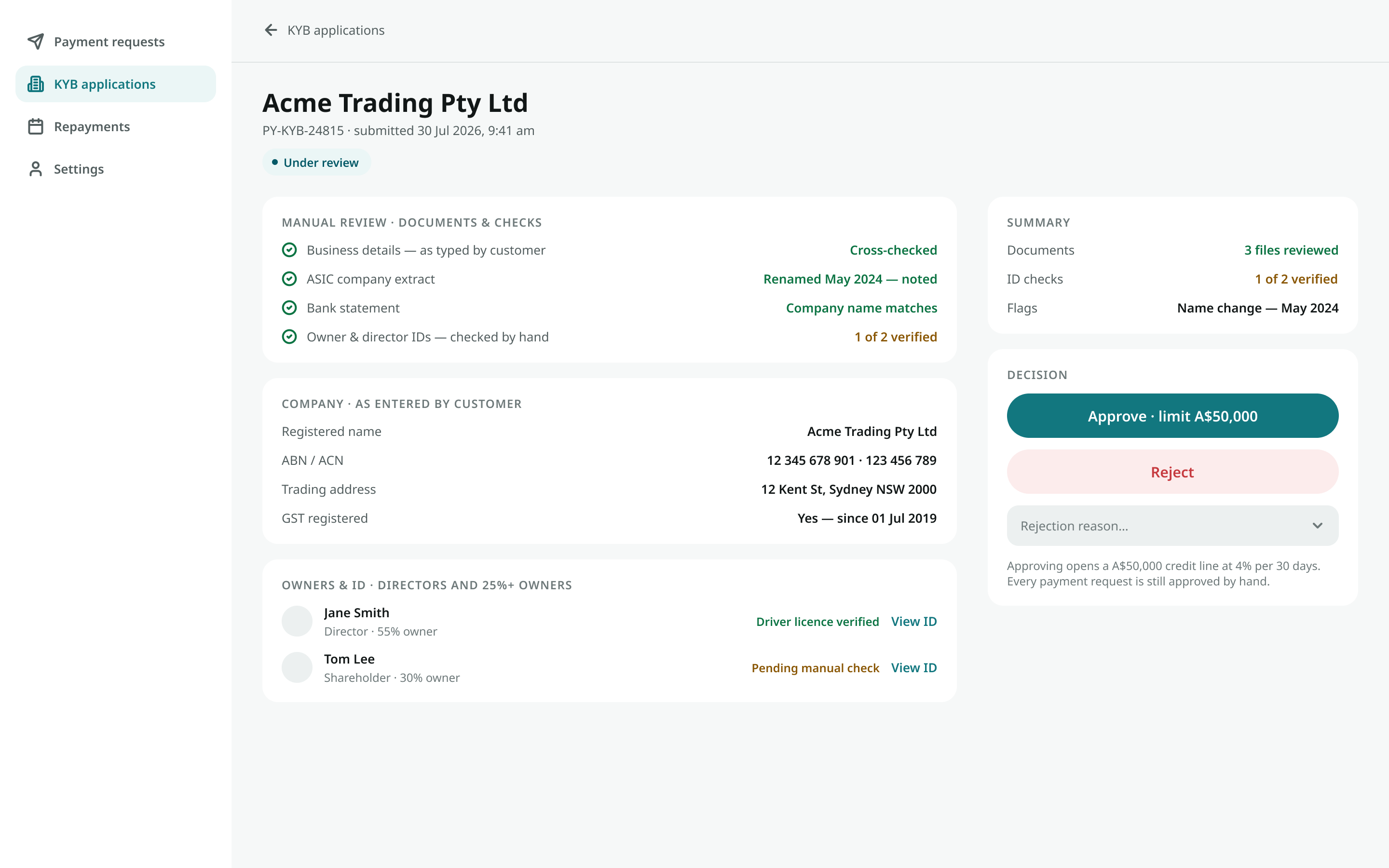Image resolution: width=1389 pixels, height=868 pixels.
Task: Click the chevron in Rejection reason field
Action: coord(1317,525)
